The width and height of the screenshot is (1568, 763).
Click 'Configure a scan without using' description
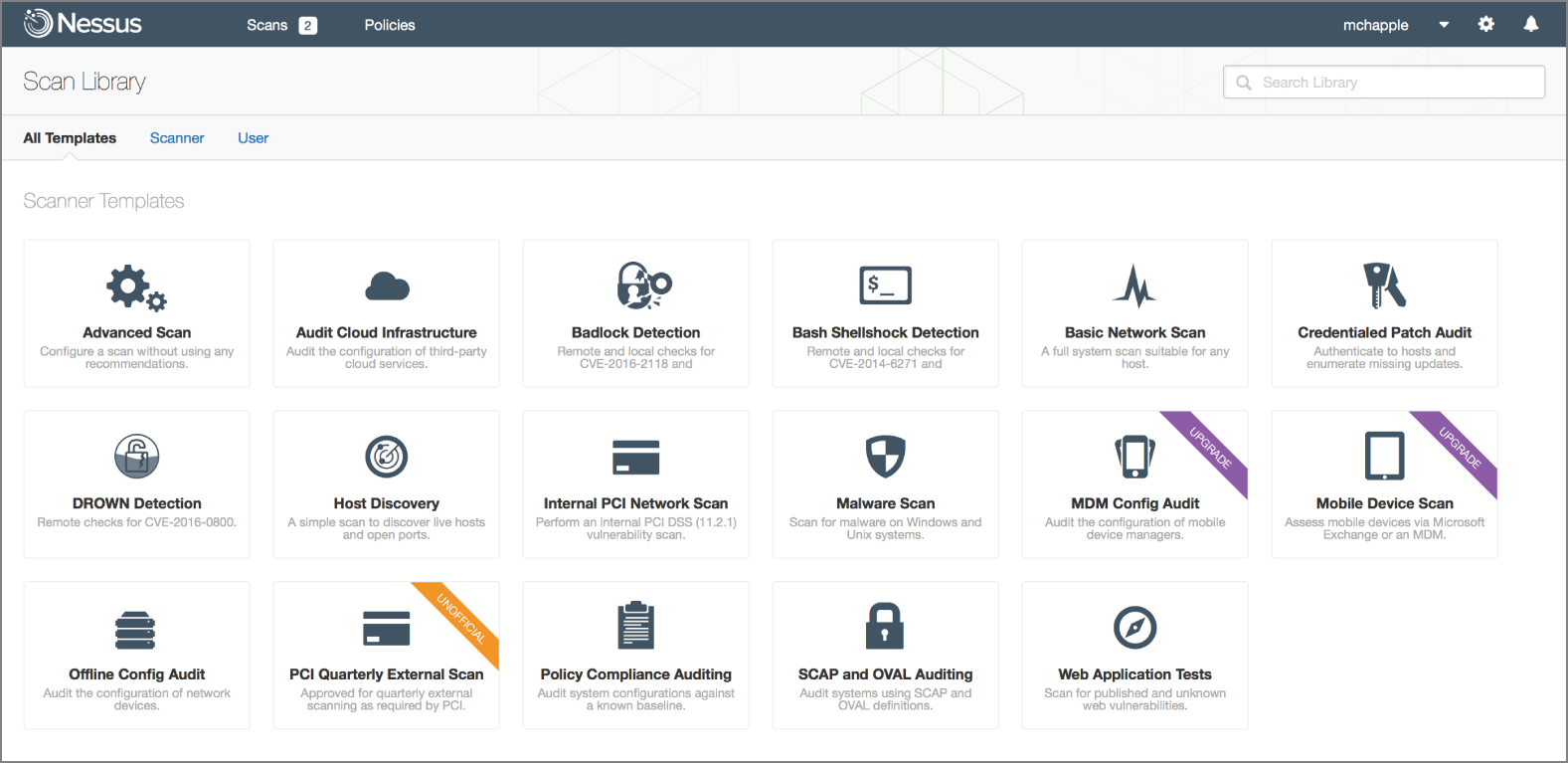(x=137, y=357)
